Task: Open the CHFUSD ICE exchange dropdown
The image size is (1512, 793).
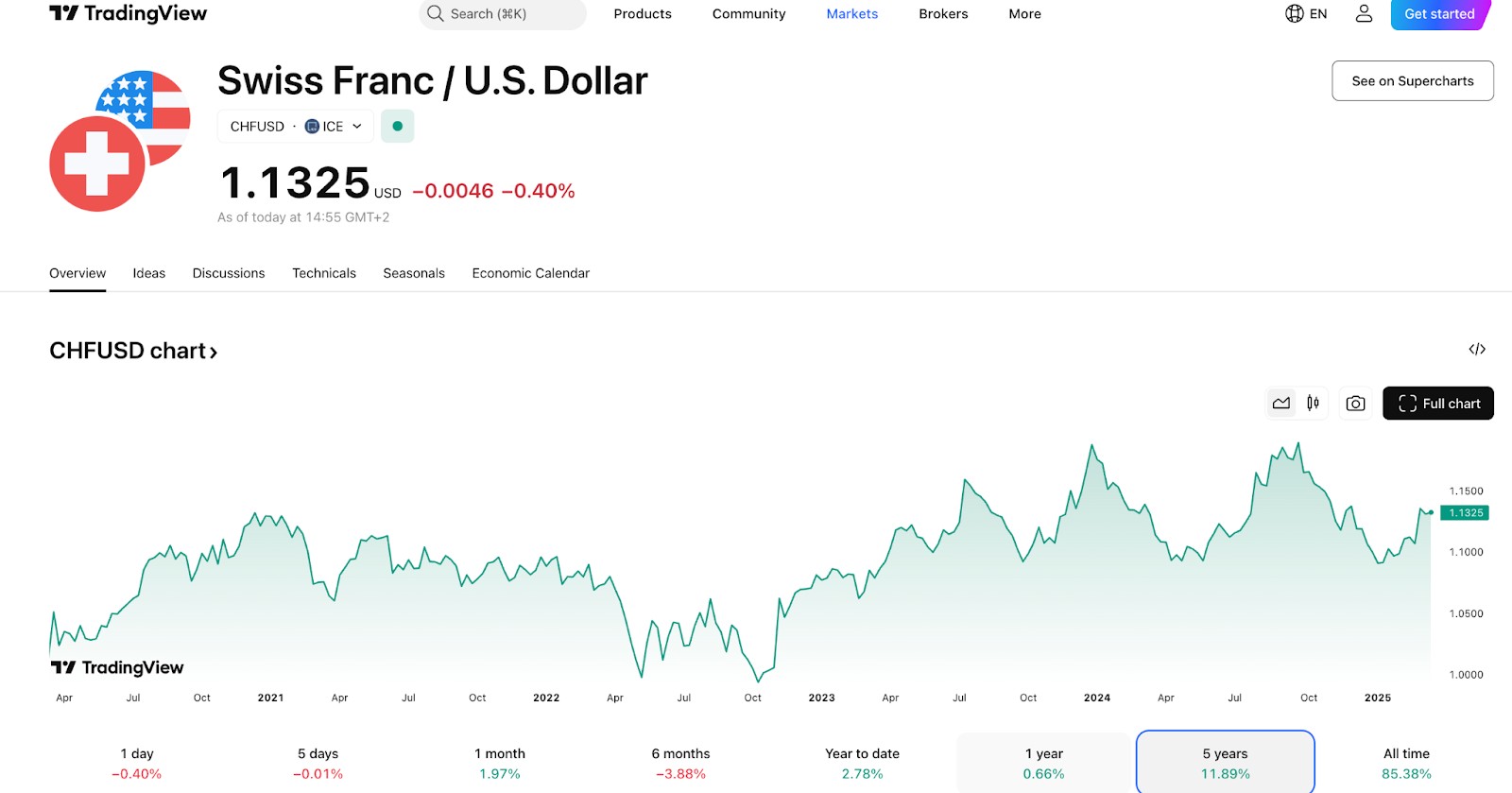Action: click(296, 126)
